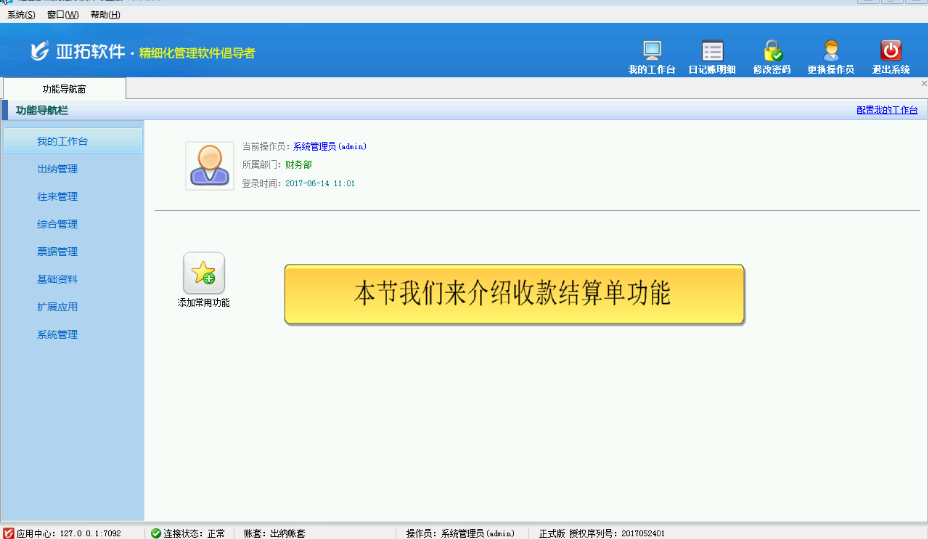Expand 出纳管理 in sidebar
Screen dimensions: 928x539
(57, 169)
